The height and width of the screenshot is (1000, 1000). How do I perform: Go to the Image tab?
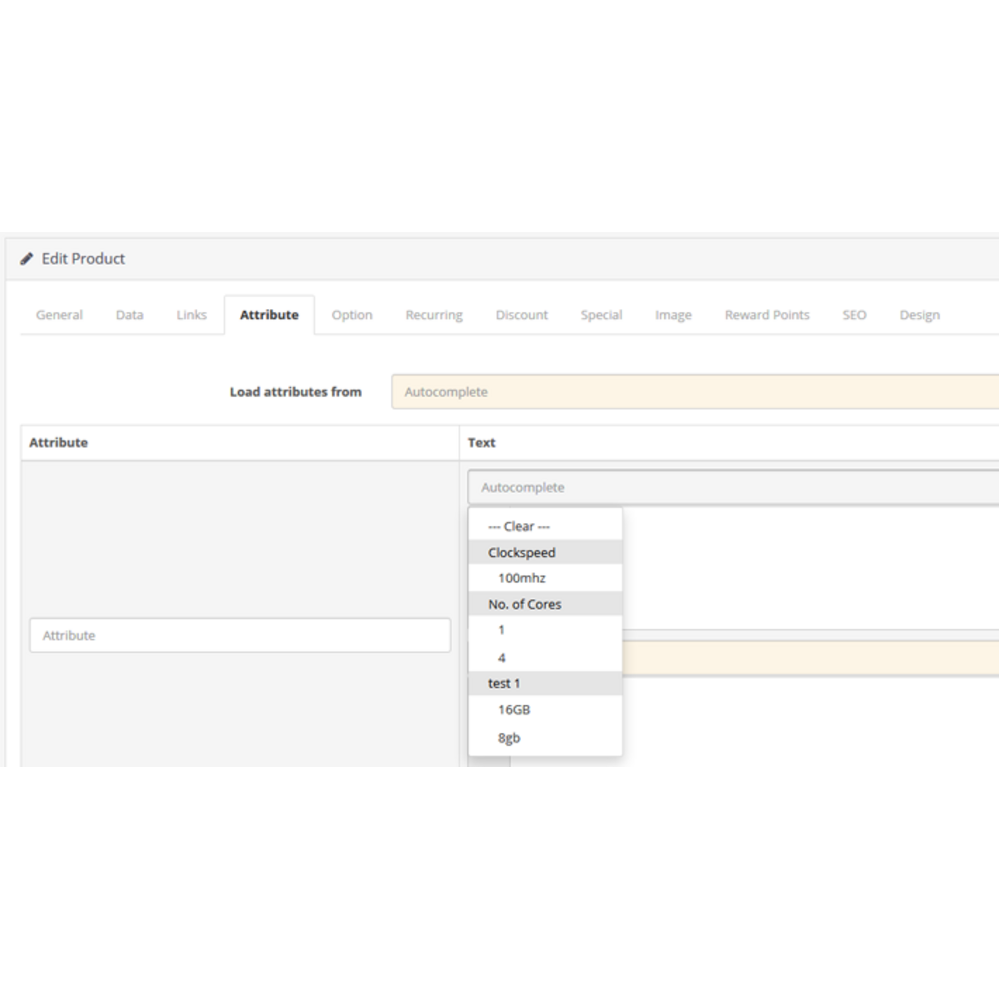point(673,314)
